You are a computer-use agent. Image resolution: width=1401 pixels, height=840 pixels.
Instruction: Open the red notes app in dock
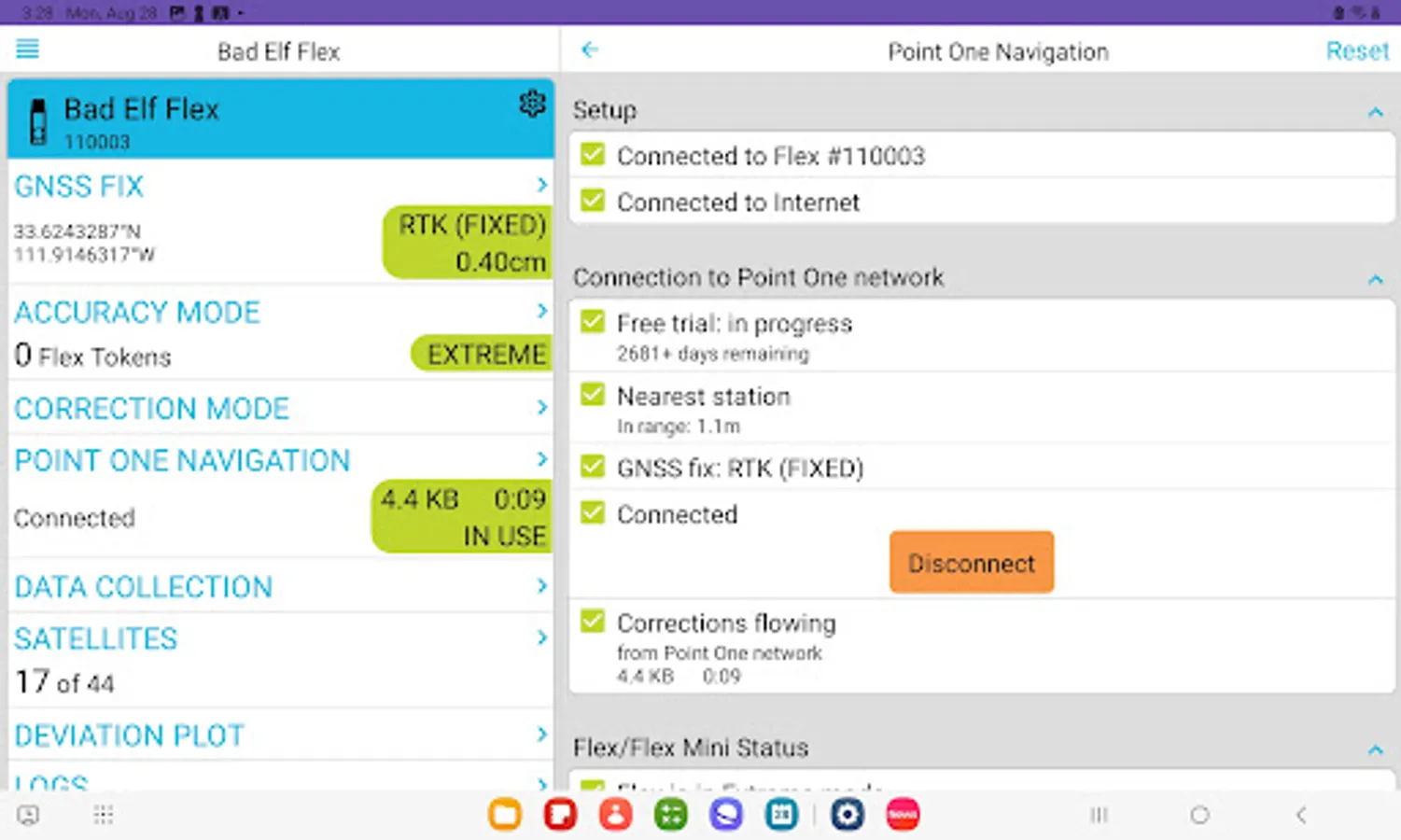pyautogui.click(x=560, y=815)
